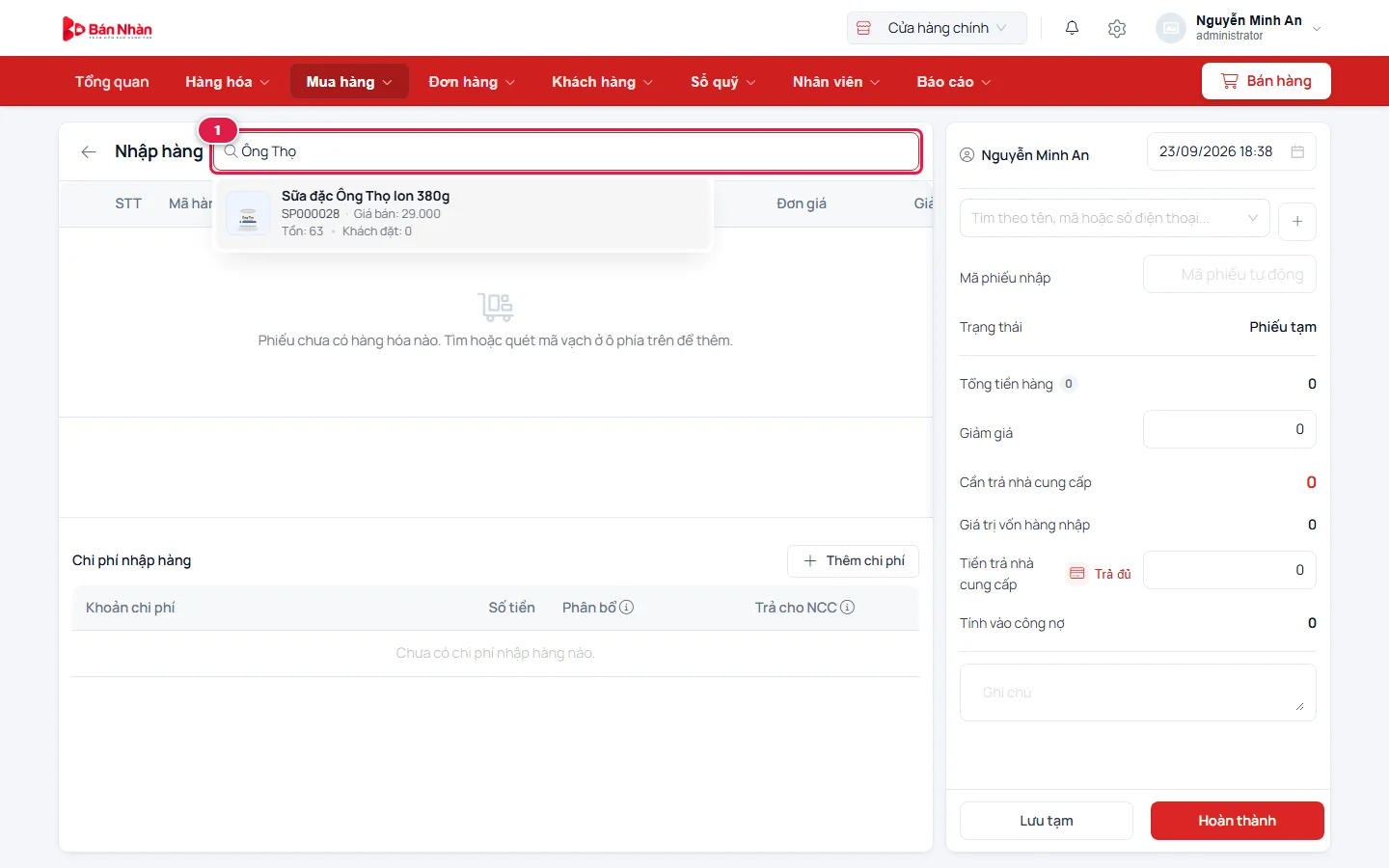Go to the Tổng quan overview
The height and width of the screenshot is (868, 1389).
pos(112,82)
